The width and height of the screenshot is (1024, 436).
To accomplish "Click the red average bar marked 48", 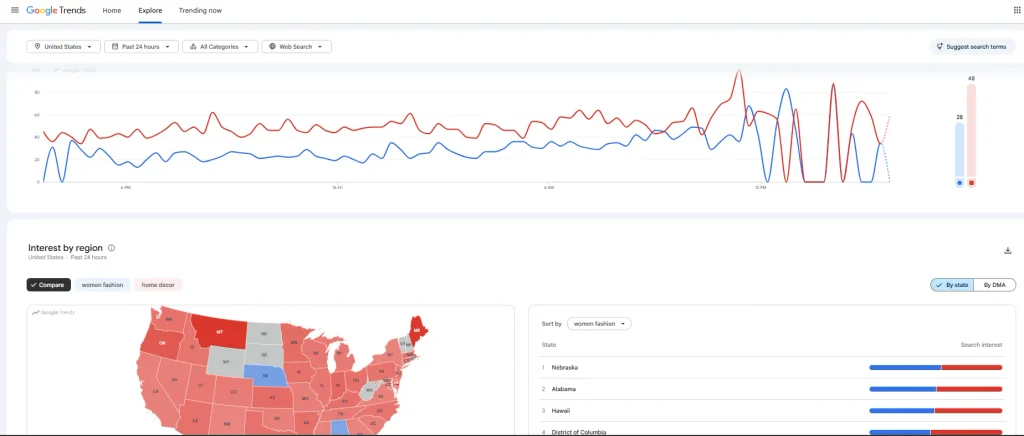I will coord(971,136).
